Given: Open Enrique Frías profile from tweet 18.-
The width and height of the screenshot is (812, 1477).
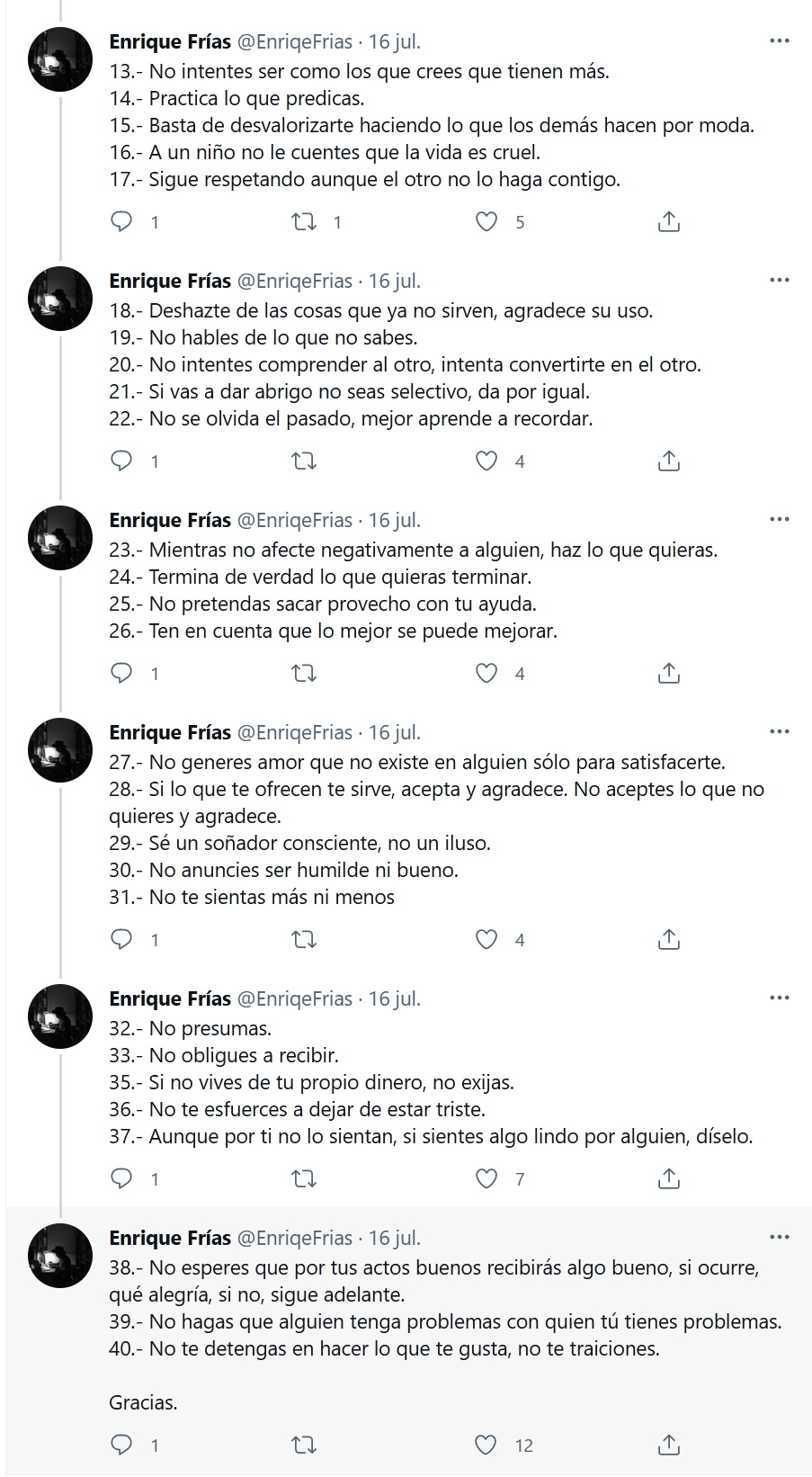Looking at the screenshot, I should pos(170,282).
